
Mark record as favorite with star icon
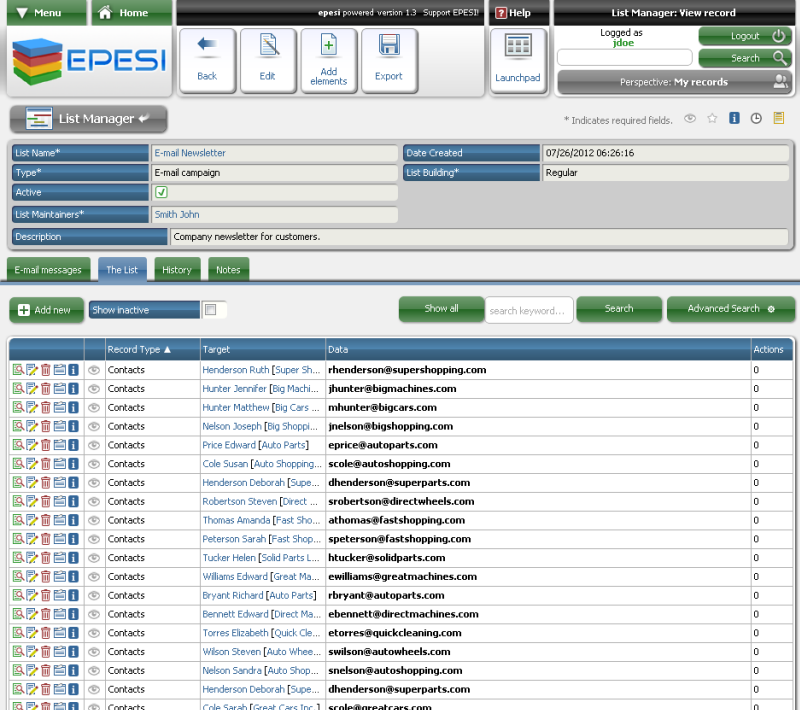pyautogui.click(x=712, y=118)
